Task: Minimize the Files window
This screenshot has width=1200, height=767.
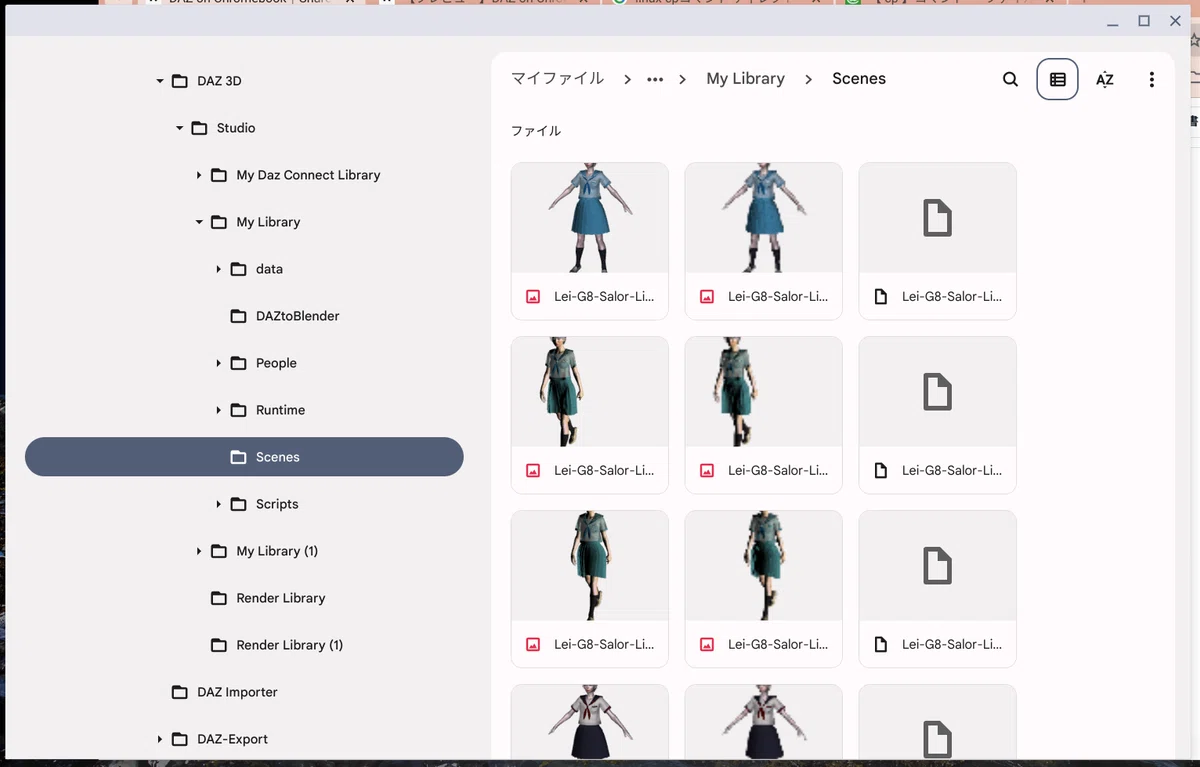Action: point(1113,21)
